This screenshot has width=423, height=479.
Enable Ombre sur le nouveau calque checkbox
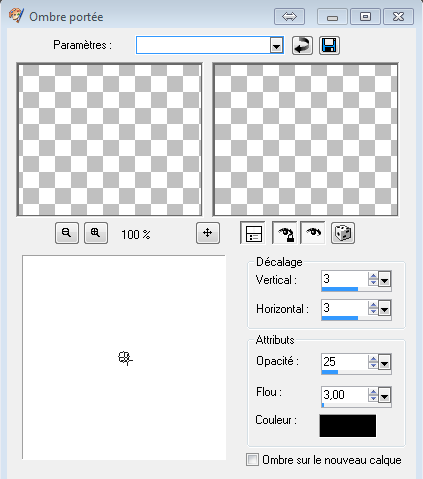tap(252, 460)
